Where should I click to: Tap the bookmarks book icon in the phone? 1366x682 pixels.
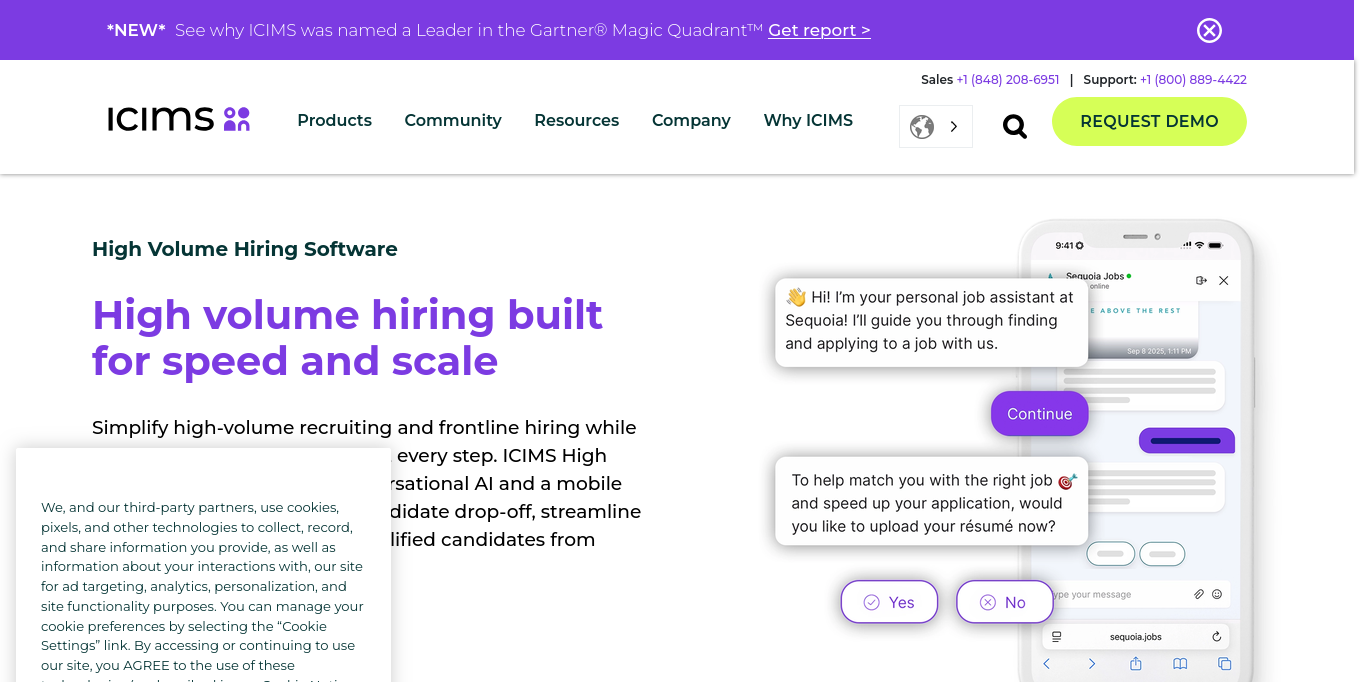click(x=1180, y=664)
